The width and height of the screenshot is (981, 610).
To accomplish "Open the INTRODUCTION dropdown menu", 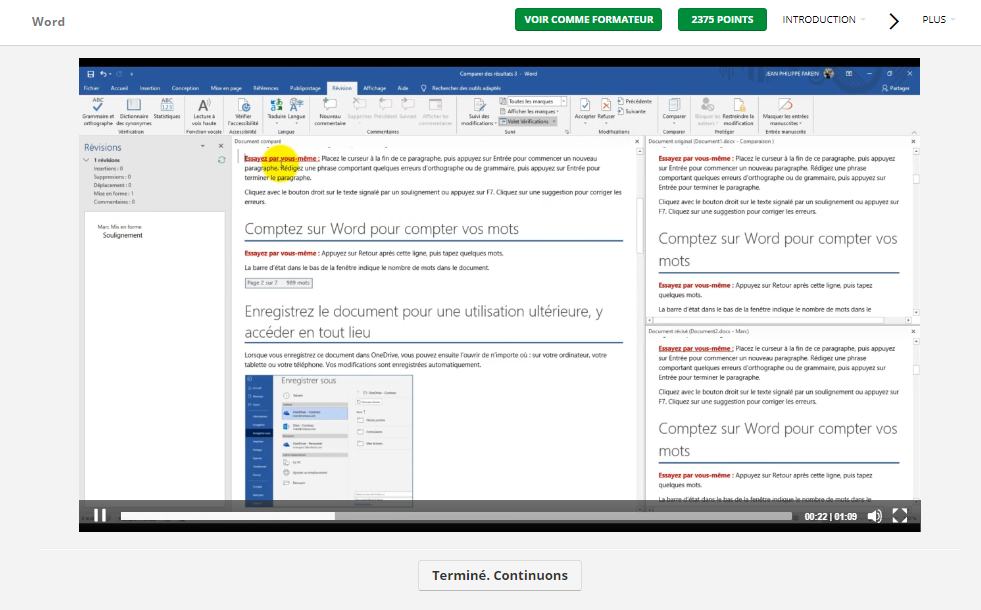I will pos(824,19).
